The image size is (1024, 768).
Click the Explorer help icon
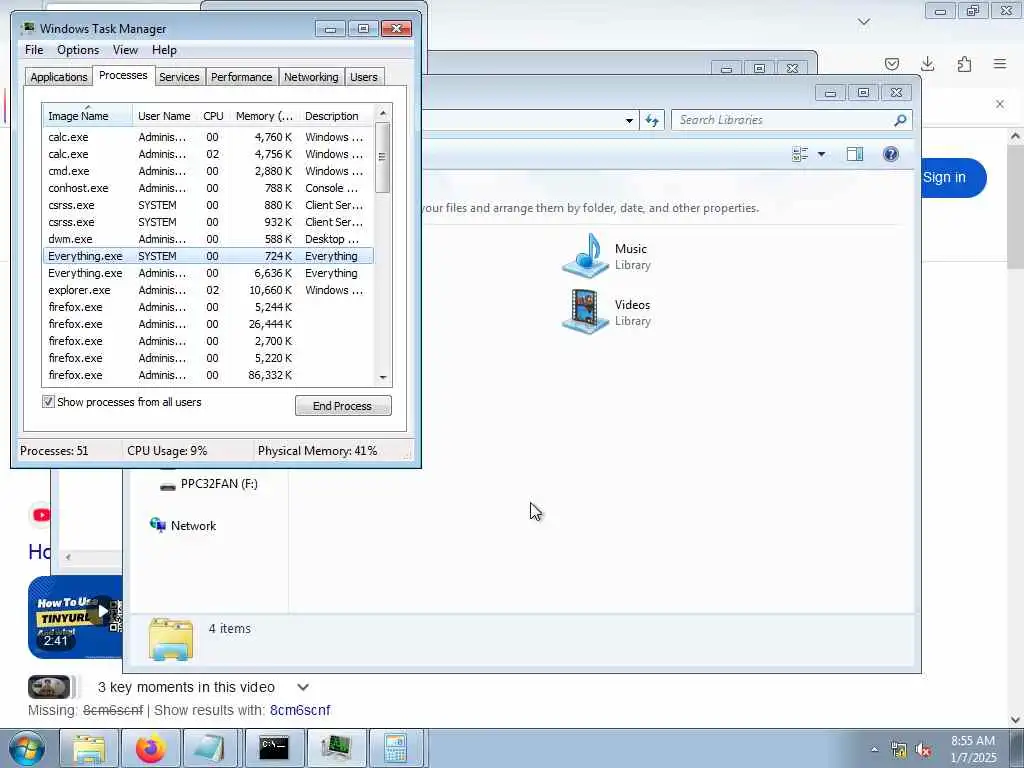(891, 154)
